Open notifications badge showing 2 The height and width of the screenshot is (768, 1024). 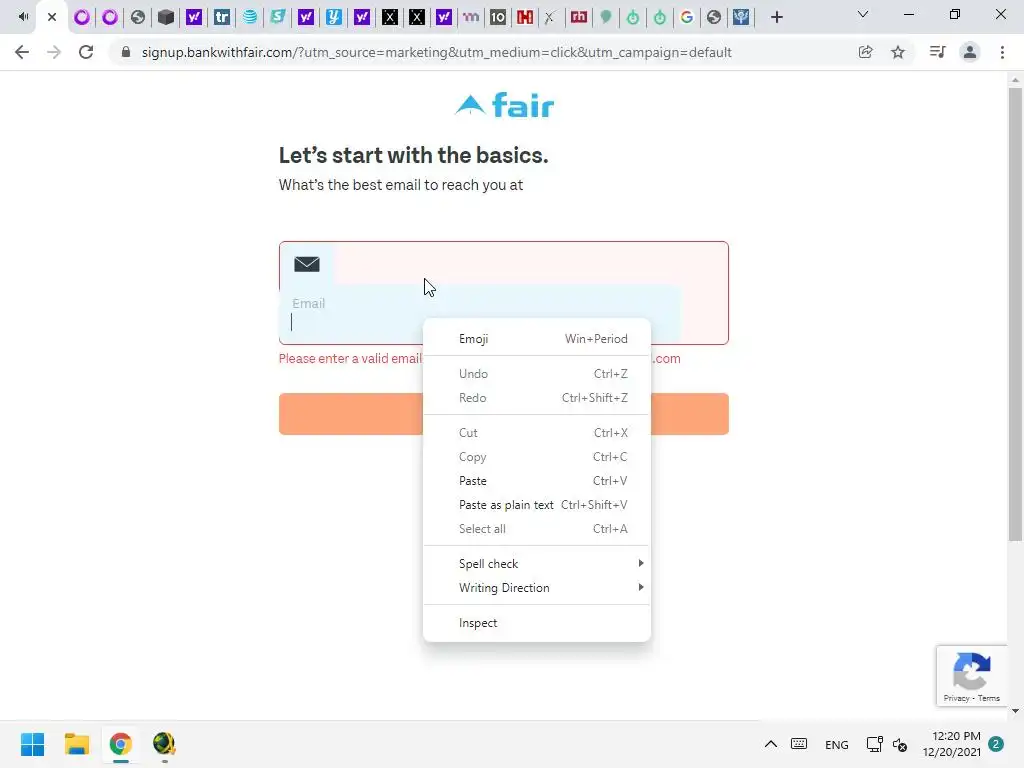pos(996,744)
